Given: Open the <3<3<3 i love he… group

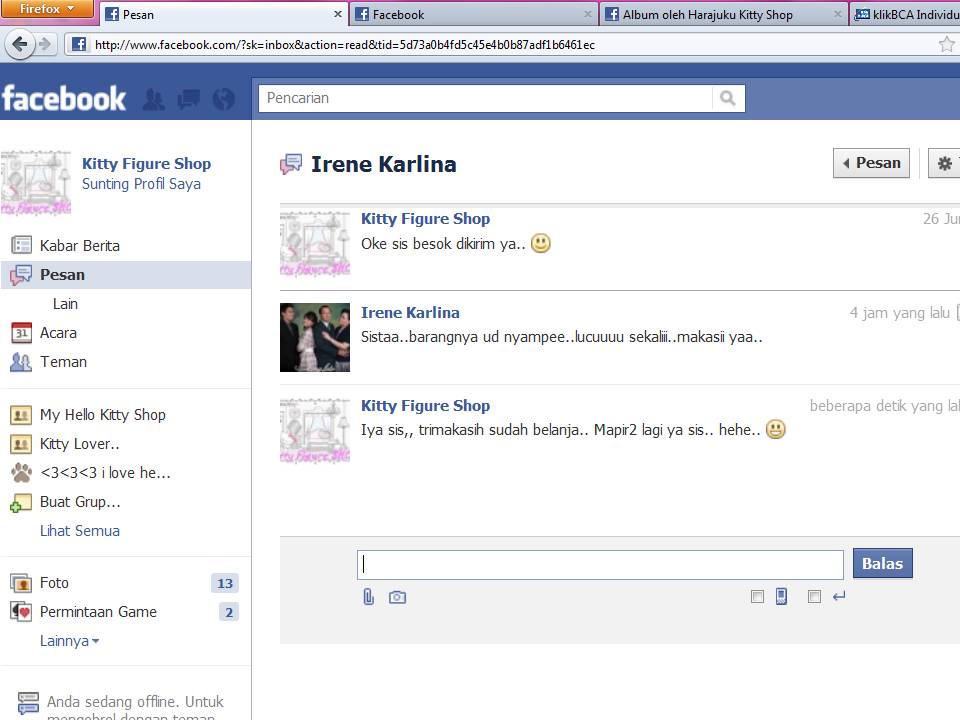Looking at the screenshot, I should (105, 473).
